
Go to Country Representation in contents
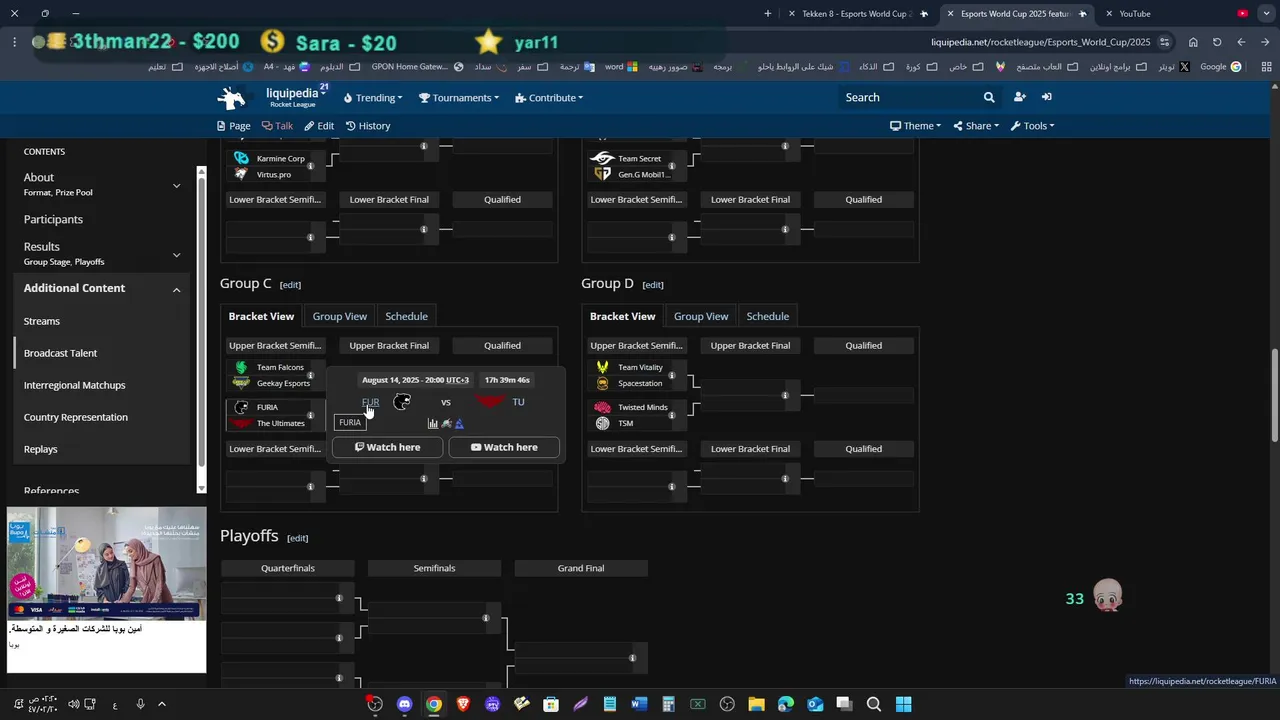pos(76,417)
